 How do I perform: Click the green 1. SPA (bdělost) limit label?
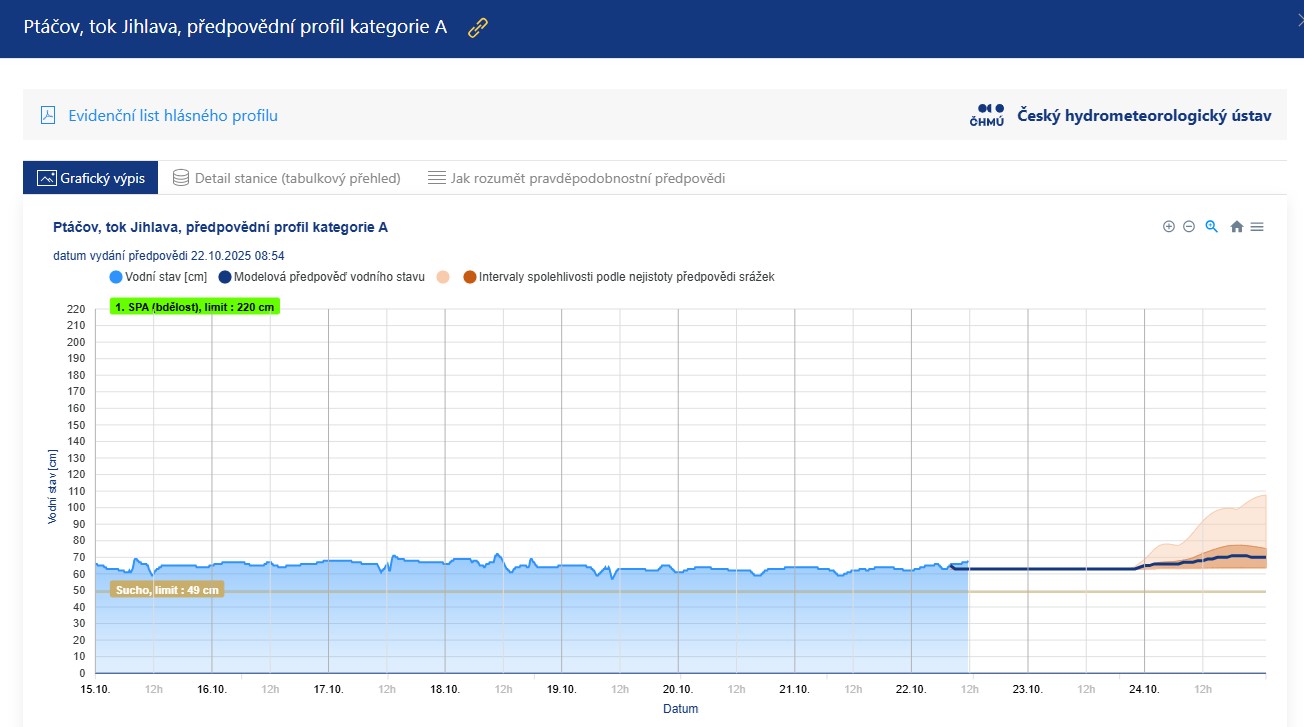coord(195,307)
